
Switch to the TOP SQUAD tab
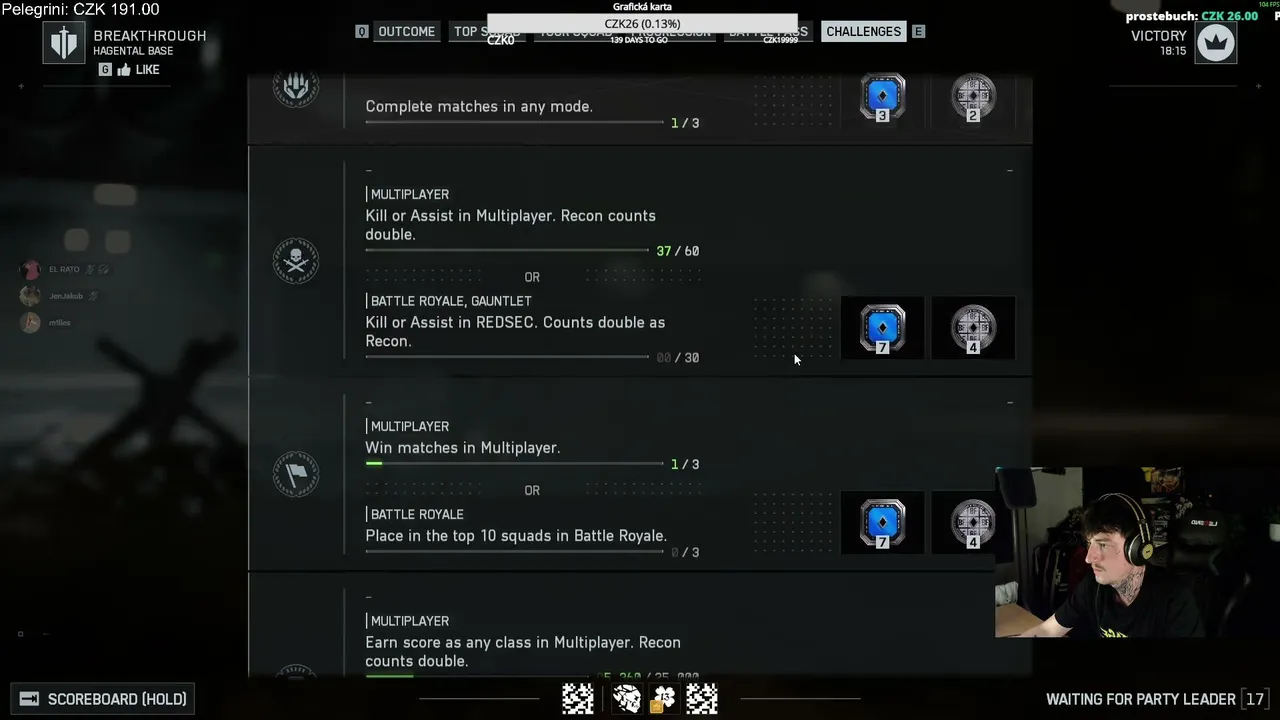tap(487, 32)
